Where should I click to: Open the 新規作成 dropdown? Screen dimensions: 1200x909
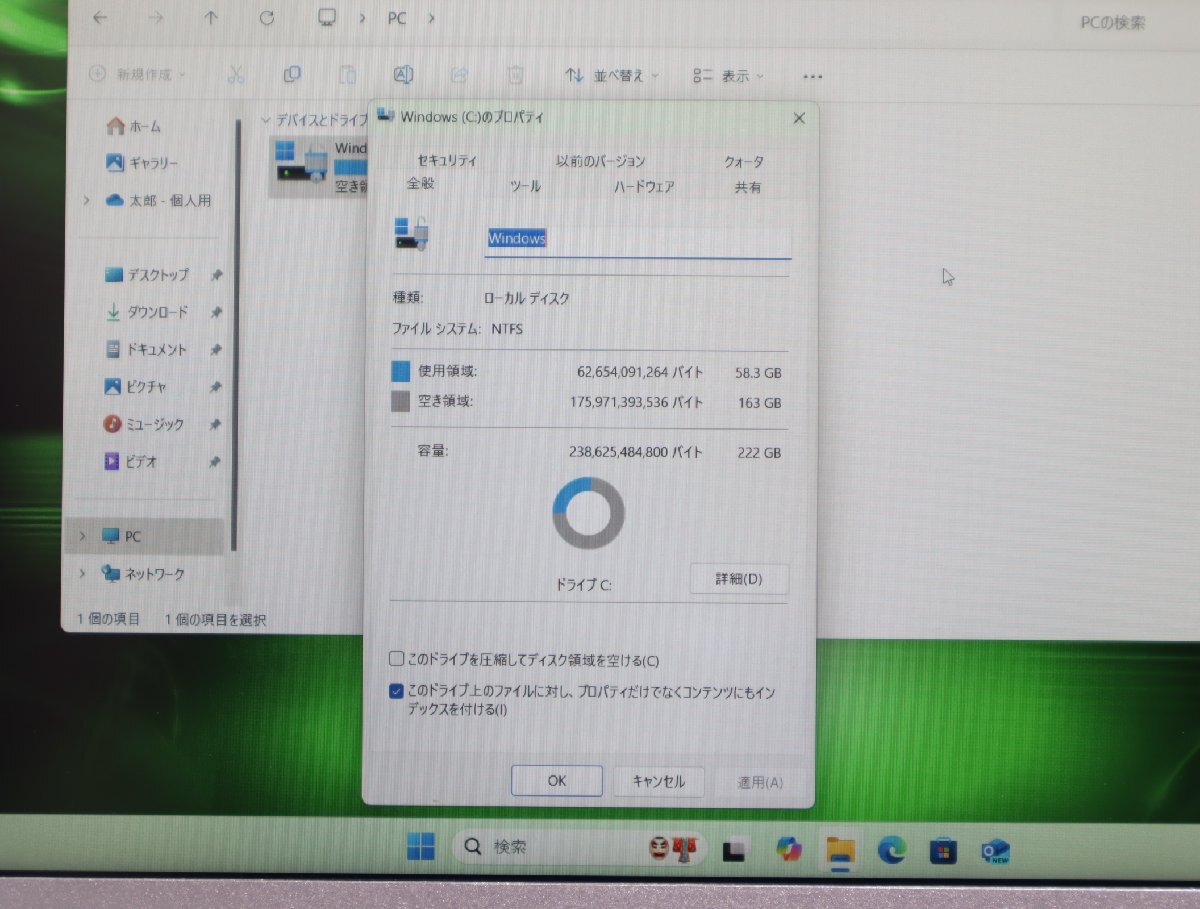click(137, 75)
